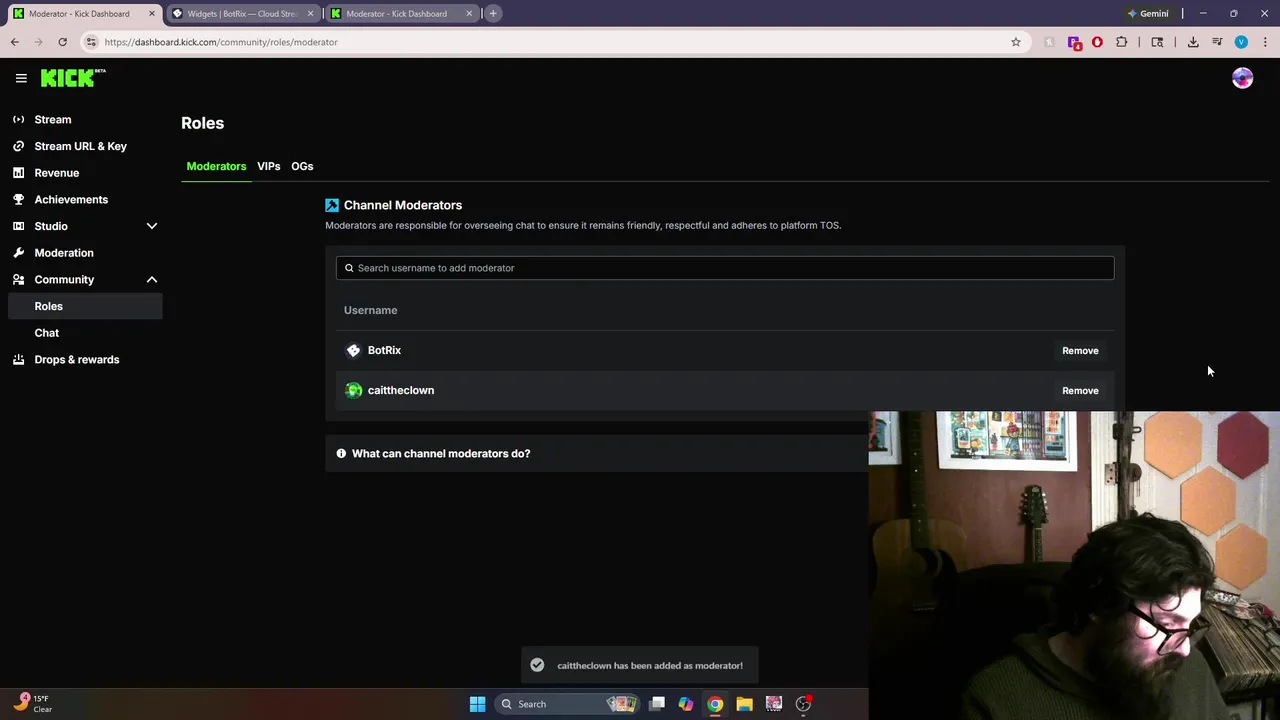The width and height of the screenshot is (1280, 720).
Task: Open the Chrome profile 'V' avatar
Action: tap(1241, 42)
